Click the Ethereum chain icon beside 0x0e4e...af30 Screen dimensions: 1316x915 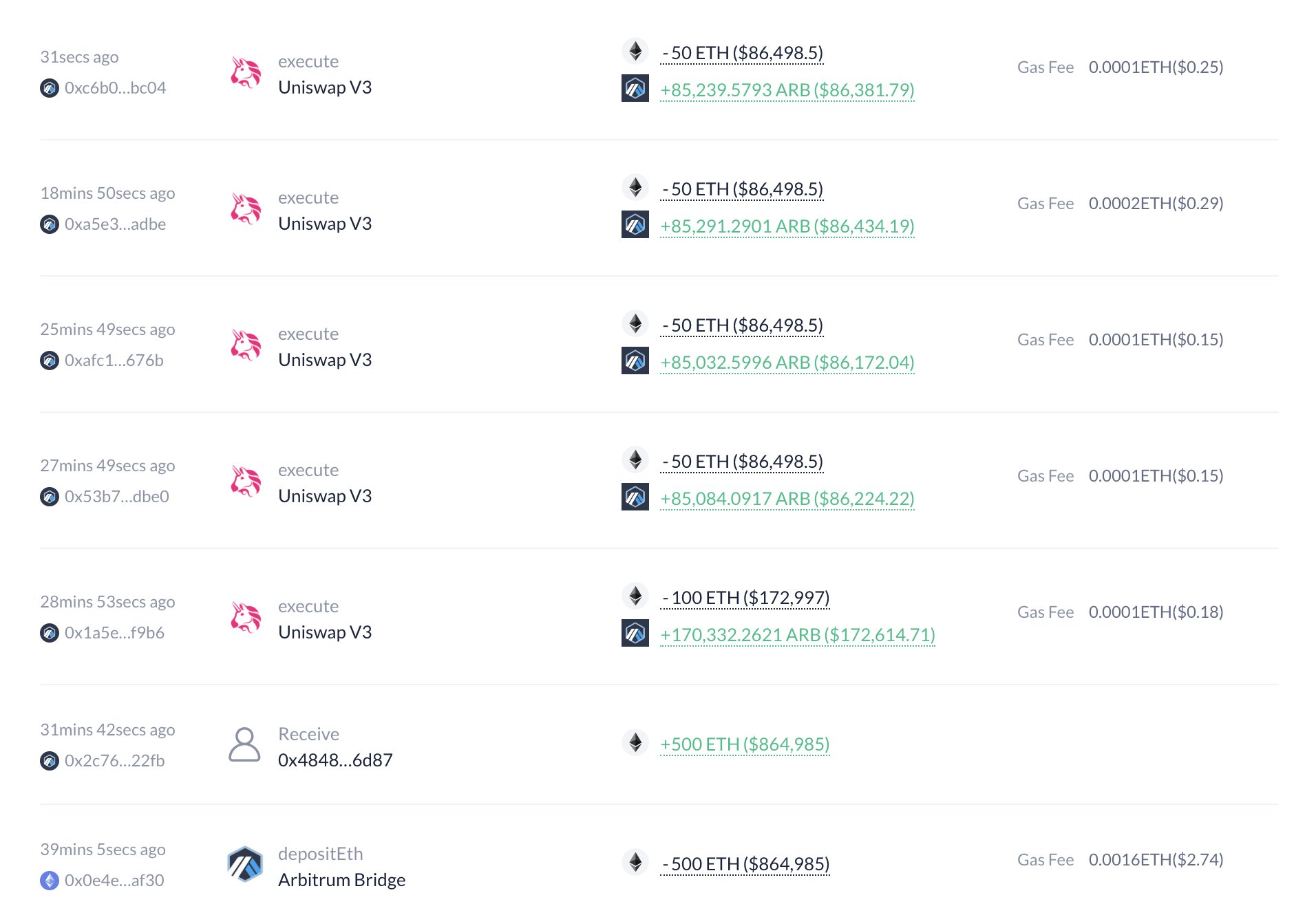[x=50, y=881]
